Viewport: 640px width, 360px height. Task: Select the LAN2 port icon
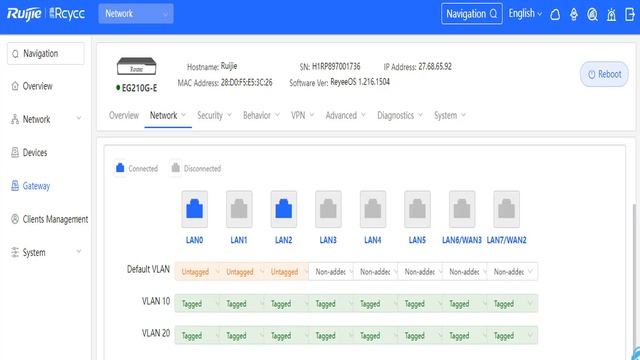click(x=284, y=209)
